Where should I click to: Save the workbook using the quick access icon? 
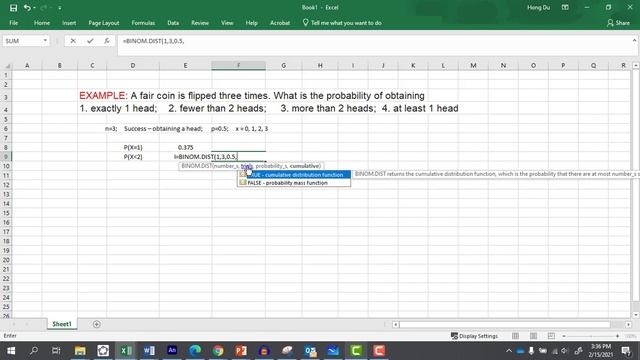tap(13, 8)
